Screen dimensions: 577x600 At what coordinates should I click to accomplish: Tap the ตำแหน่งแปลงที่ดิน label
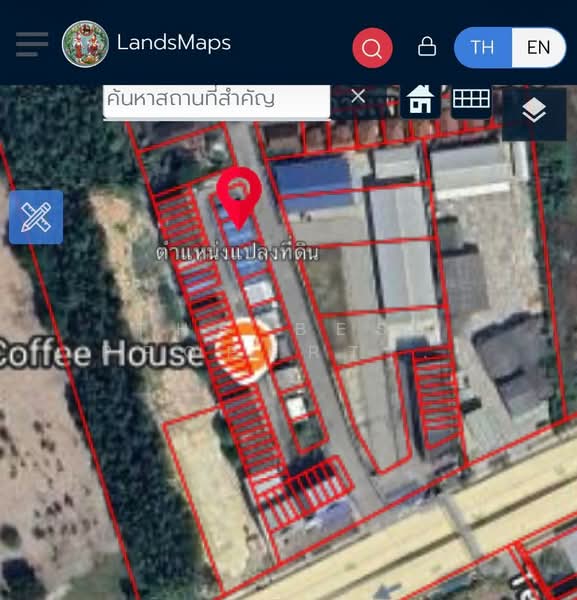[237, 253]
